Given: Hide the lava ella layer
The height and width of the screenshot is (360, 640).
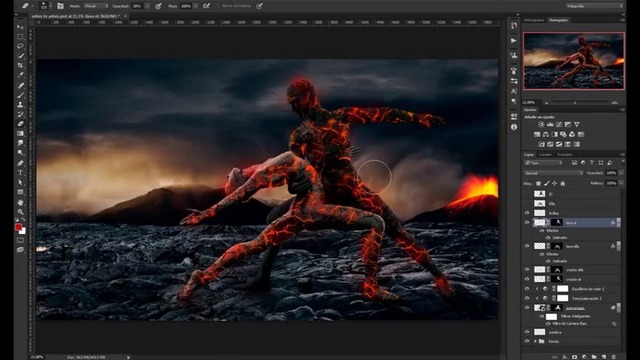Looking at the screenshot, I should coord(527,246).
